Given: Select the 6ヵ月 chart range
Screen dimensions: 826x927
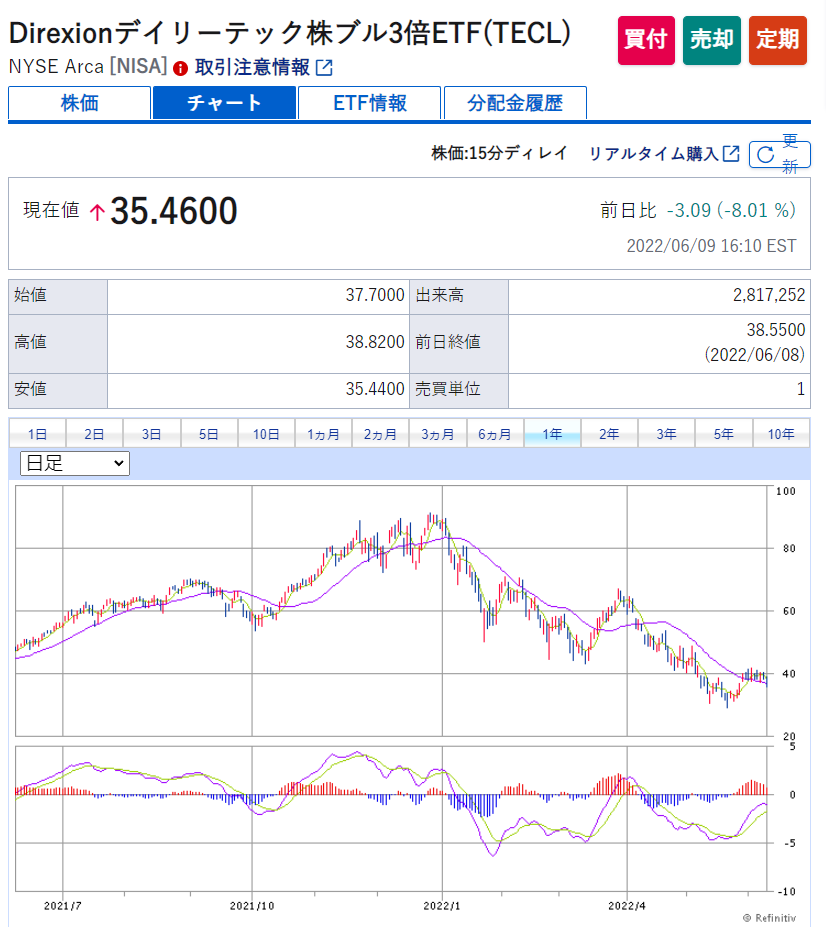Looking at the screenshot, I should point(495,434).
